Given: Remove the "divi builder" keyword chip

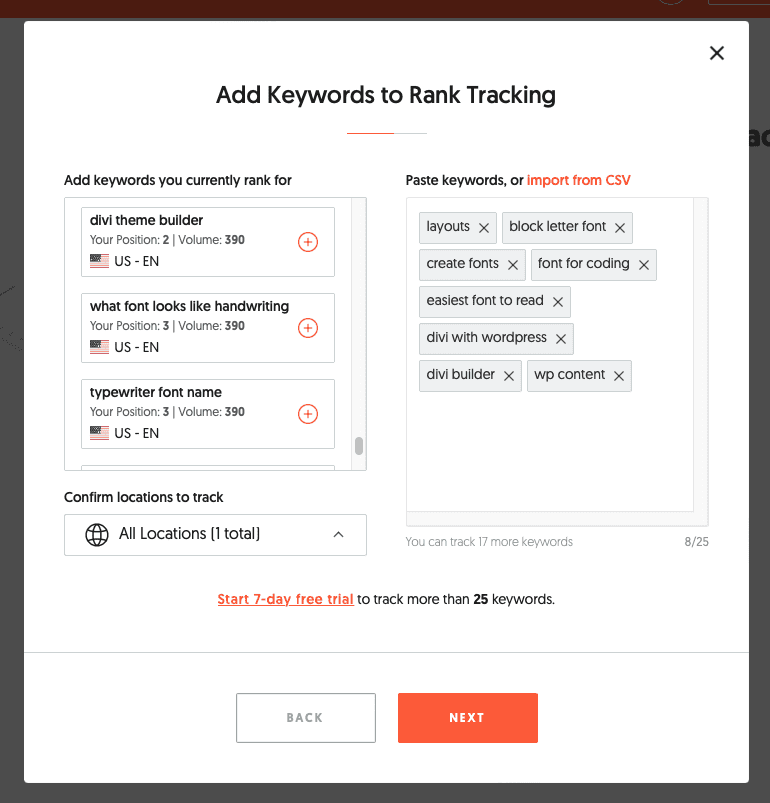Looking at the screenshot, I should pos(509,375).
